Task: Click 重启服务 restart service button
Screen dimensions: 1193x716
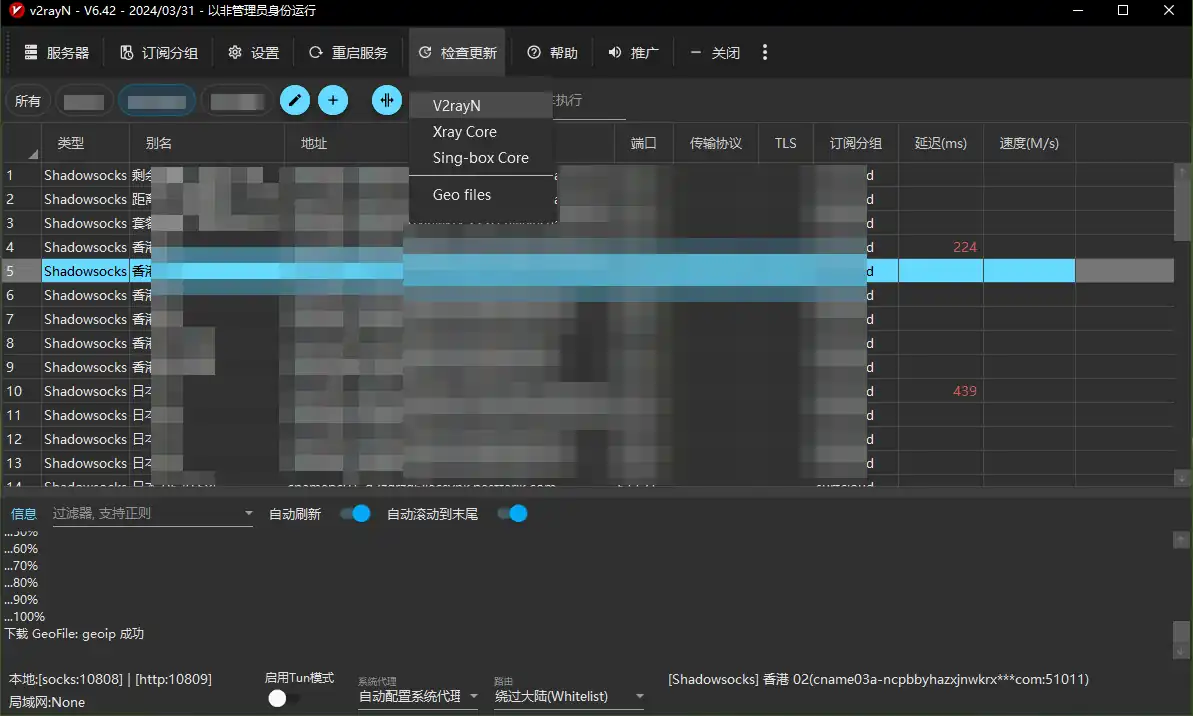Action: coord(348,53)
